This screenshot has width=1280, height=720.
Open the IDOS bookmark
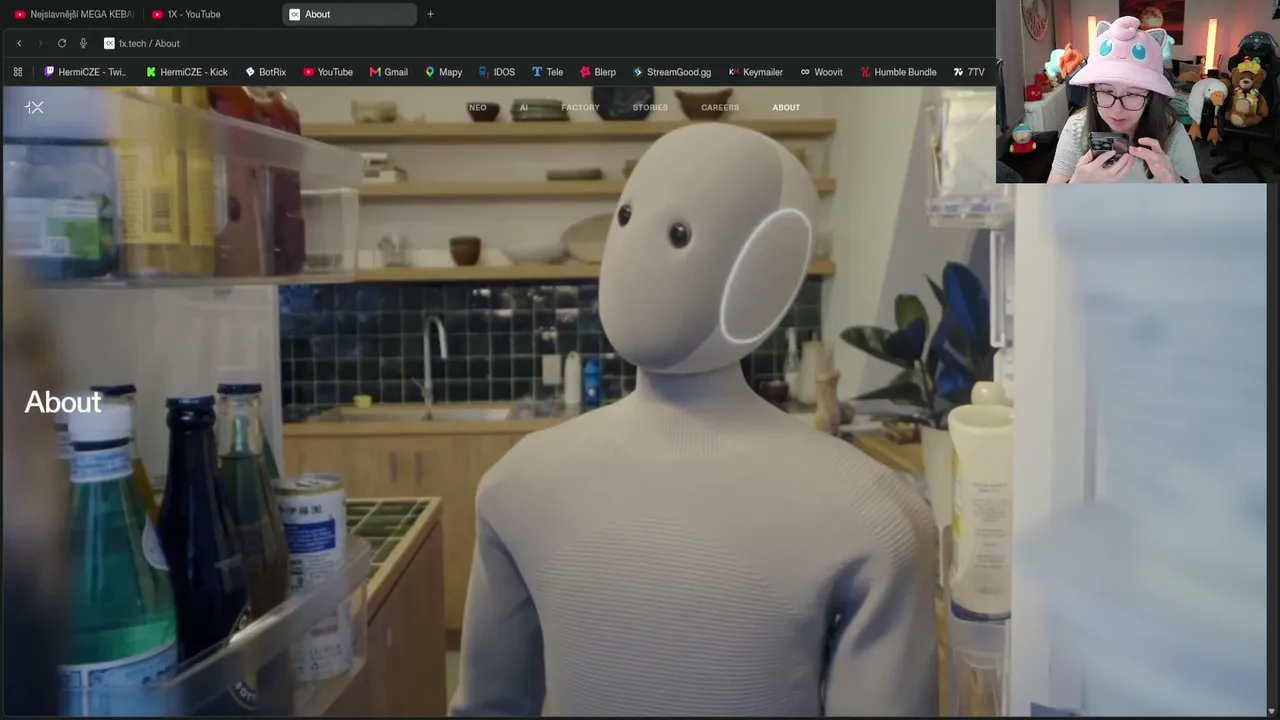pyautogui.click(x=497, y=72)
